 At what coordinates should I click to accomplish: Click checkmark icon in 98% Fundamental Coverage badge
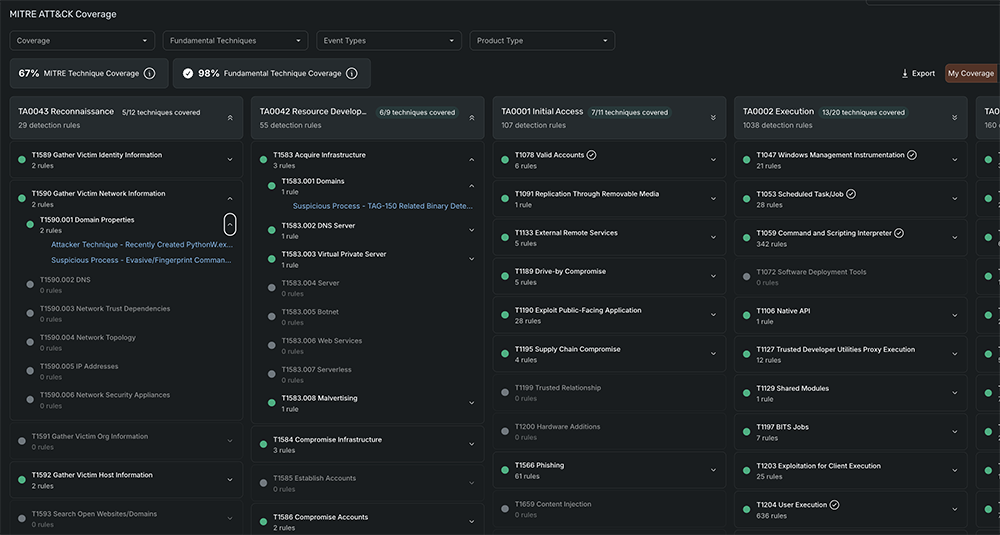point(188,73)
